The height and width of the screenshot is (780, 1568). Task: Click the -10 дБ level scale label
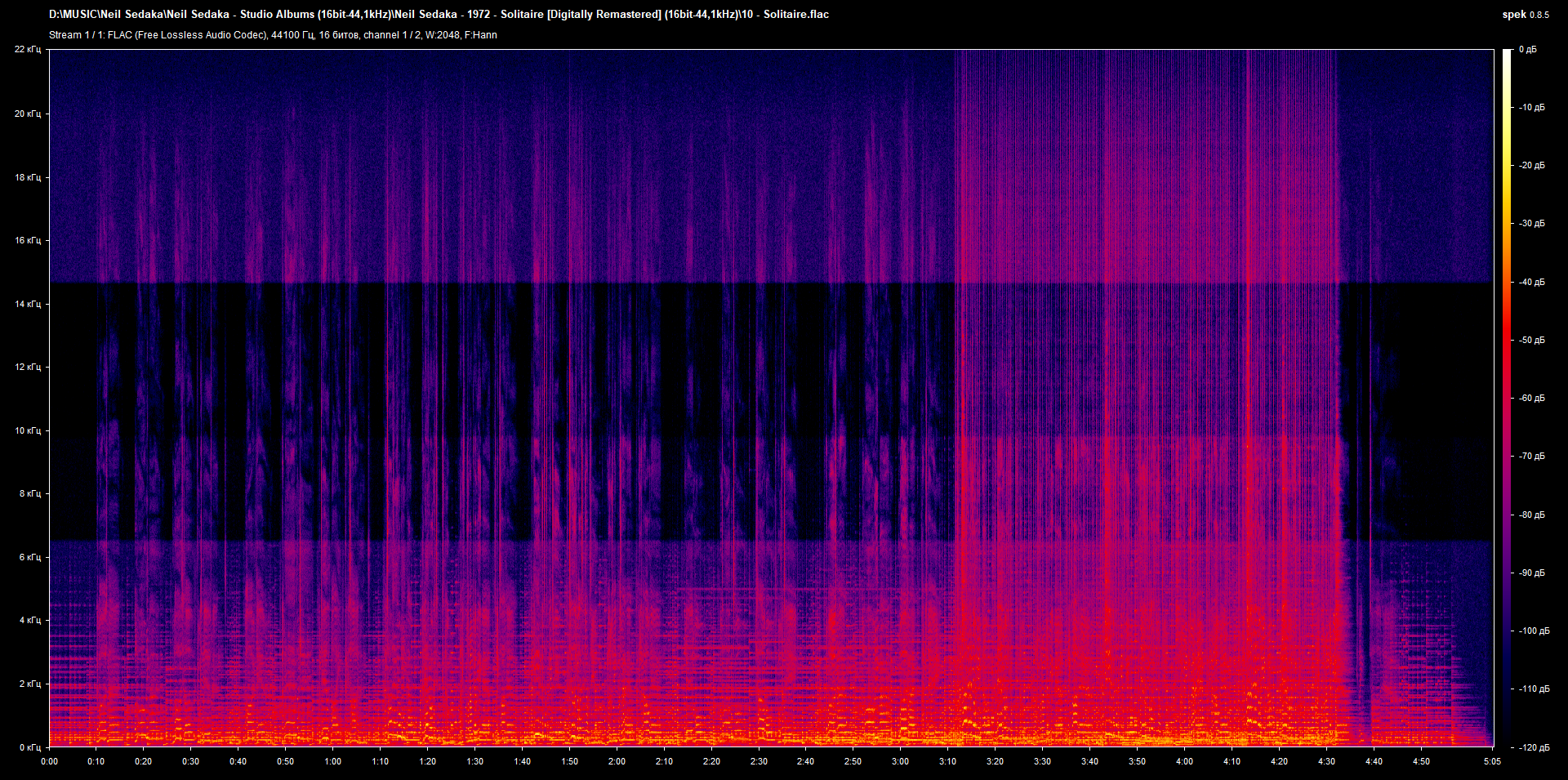tap(1531, 107)
